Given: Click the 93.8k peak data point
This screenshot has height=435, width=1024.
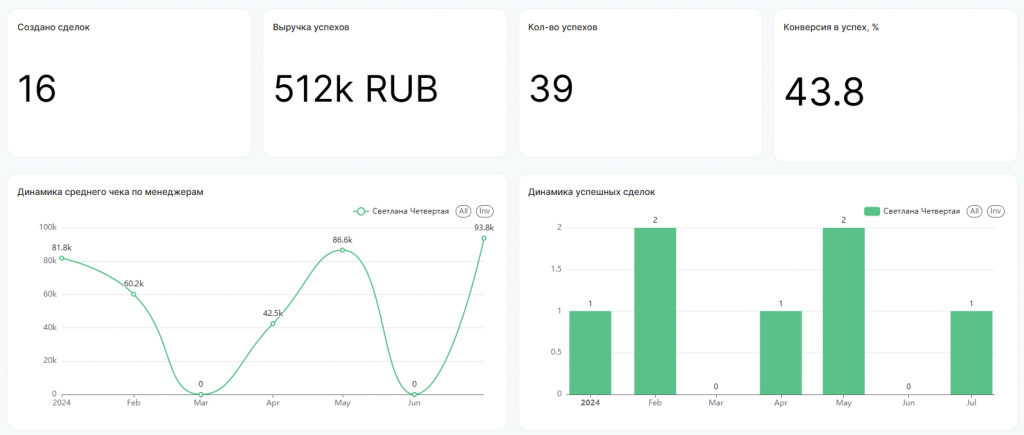Looking at the screenshot, I should point(484,238).
